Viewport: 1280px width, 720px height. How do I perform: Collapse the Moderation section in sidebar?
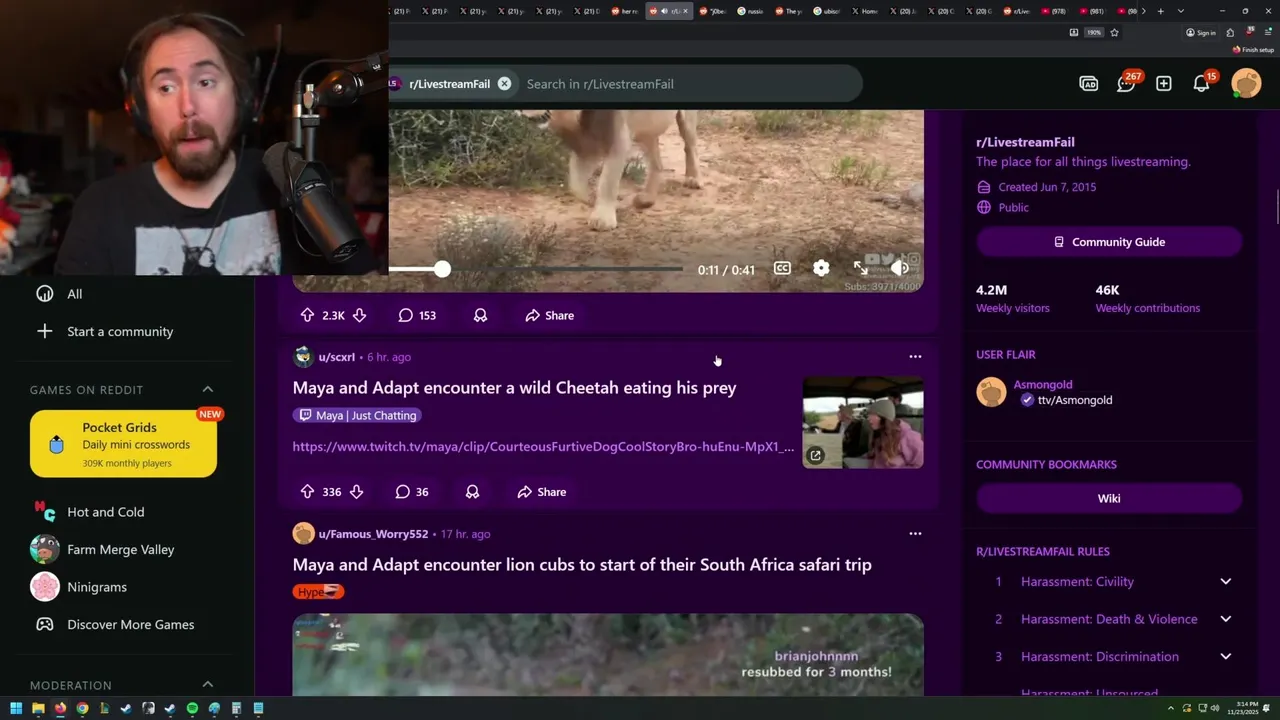pyautogui.click(x=208, y=685)
